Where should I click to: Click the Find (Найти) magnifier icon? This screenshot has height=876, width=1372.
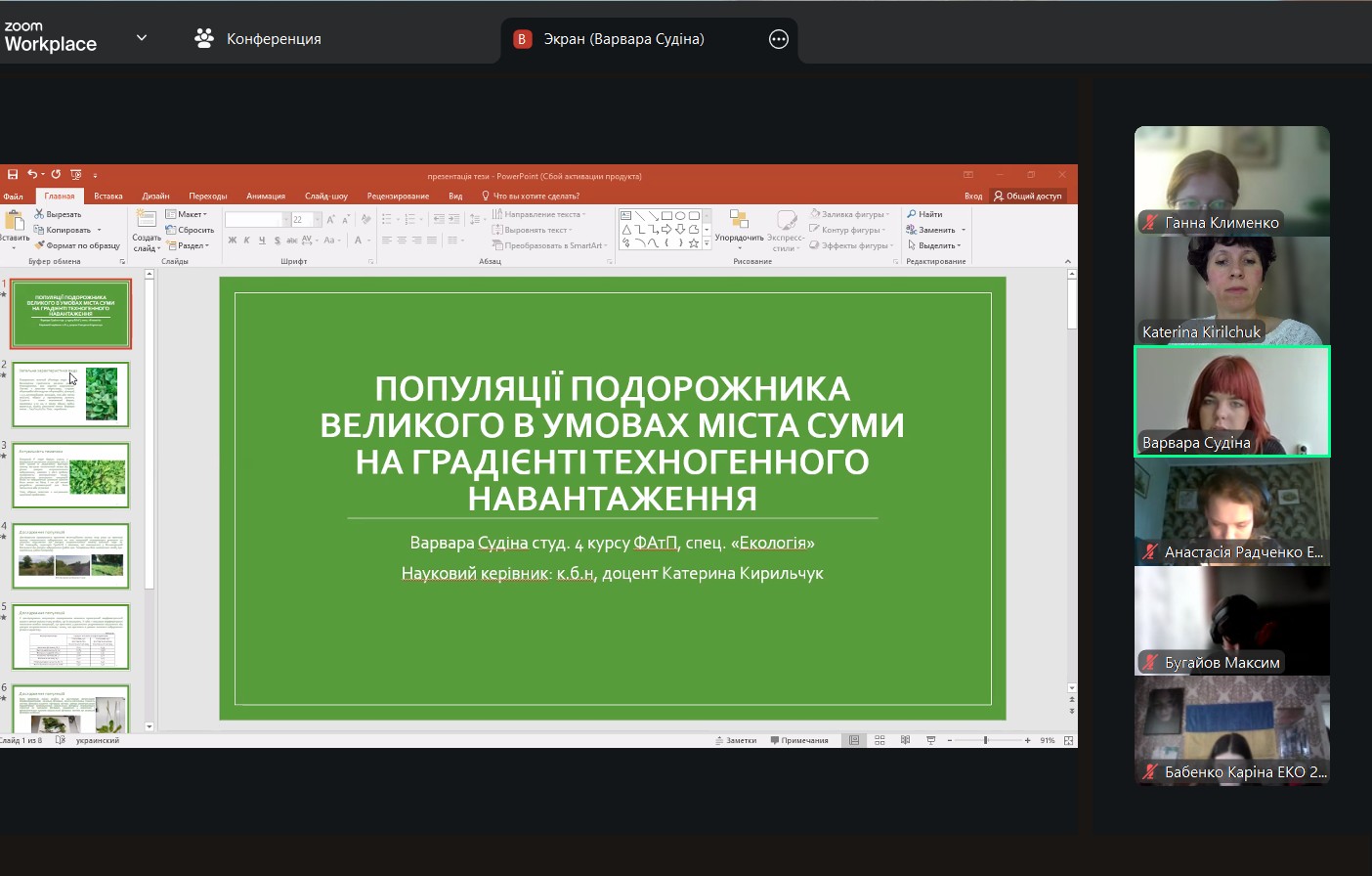pos(912,214)
